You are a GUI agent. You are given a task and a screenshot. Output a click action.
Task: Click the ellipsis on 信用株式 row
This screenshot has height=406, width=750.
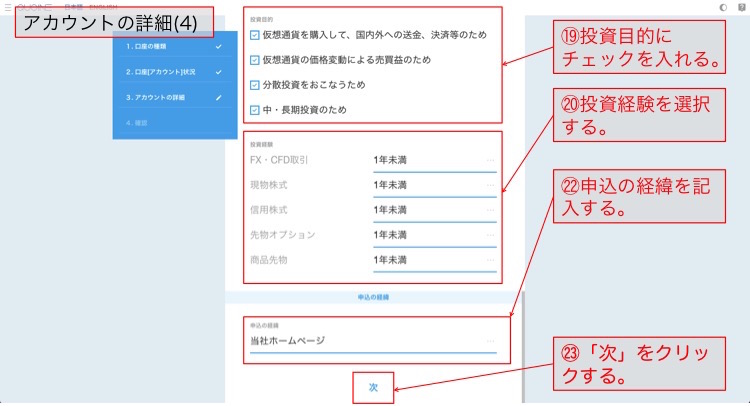pyautogui.click(x=490, y=210)
